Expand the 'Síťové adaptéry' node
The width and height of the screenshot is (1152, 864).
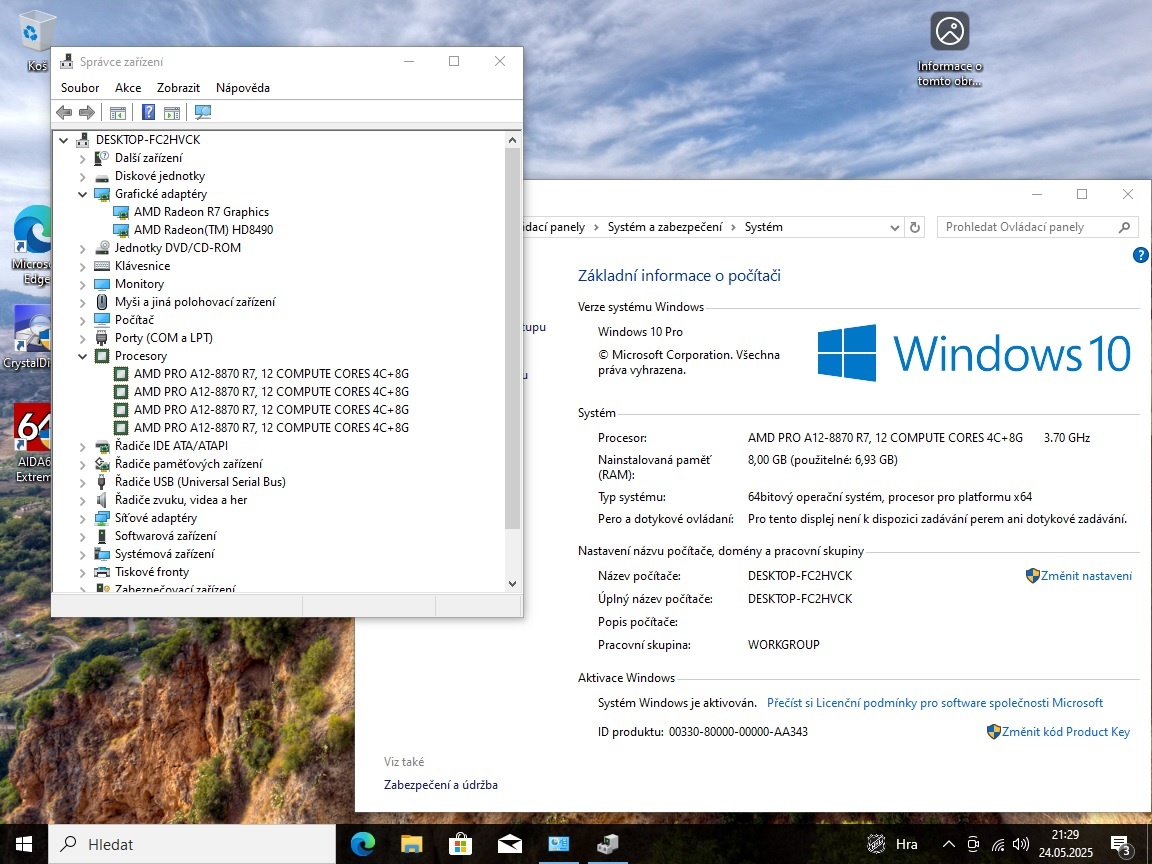click(x=82, y=518)
